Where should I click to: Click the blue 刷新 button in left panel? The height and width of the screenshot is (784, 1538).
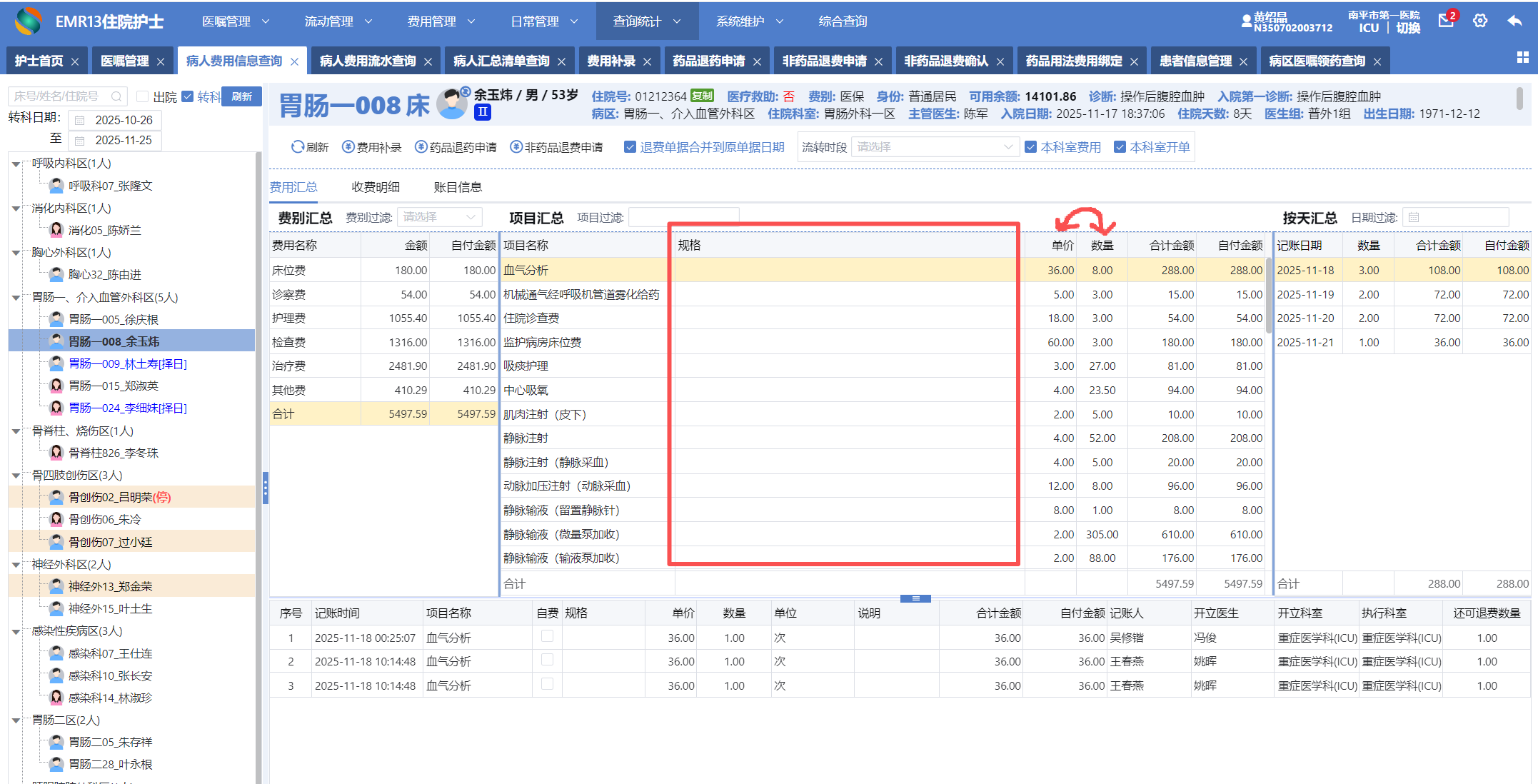tap(241, 96)
